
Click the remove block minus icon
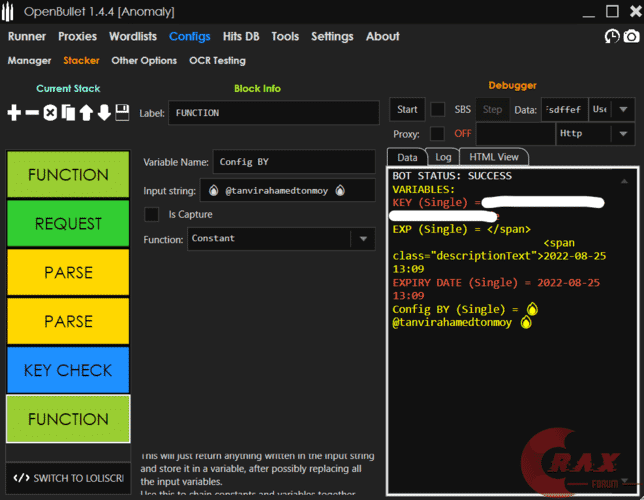coord(32,113)
